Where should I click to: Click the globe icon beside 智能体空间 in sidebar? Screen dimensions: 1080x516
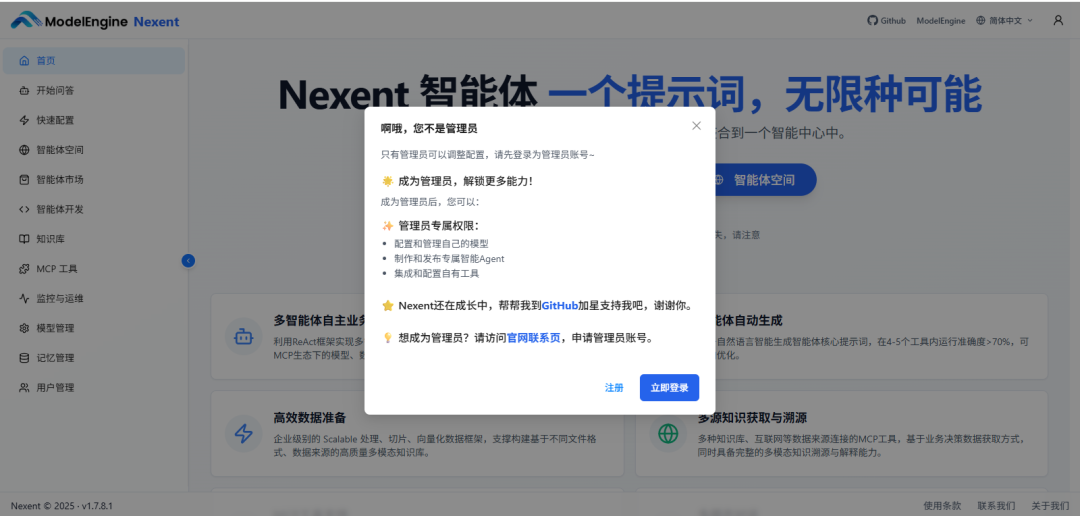pos(24,149)
